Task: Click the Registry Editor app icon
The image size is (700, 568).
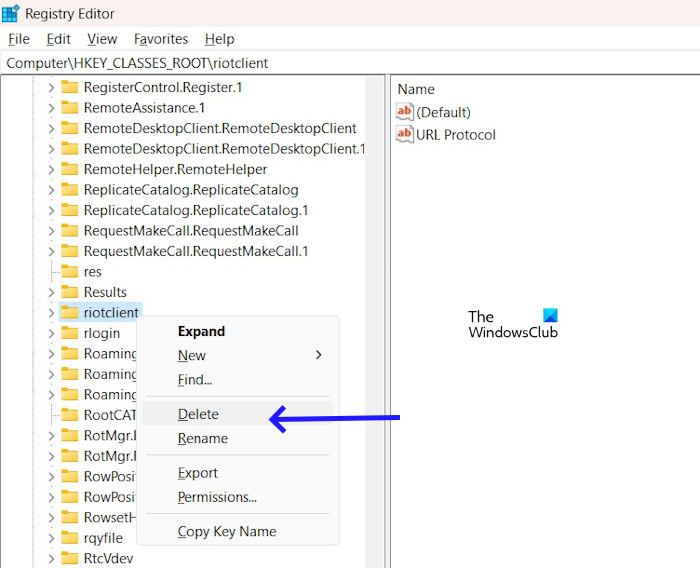Action: click(x=11, y=13)
